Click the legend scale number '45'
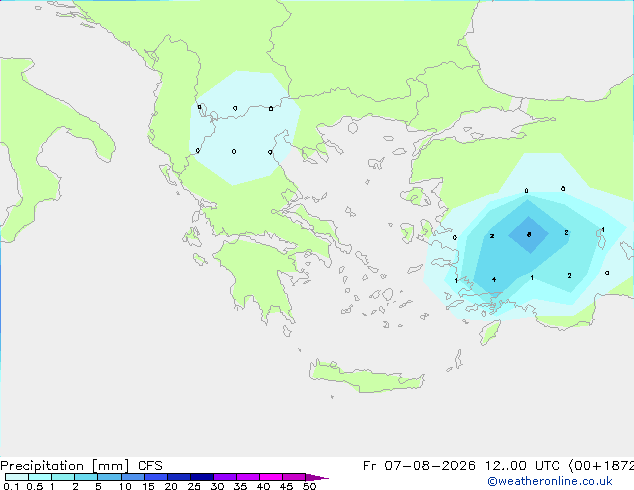 pyautogui.click(x=286, y=486)
